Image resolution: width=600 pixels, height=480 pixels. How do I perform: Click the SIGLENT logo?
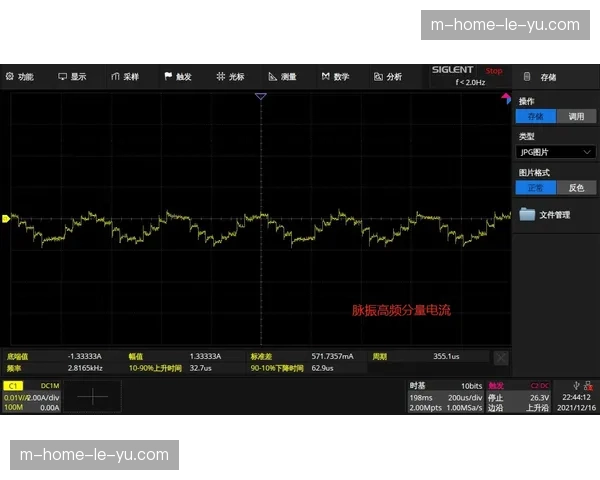(x=452, y=70)
